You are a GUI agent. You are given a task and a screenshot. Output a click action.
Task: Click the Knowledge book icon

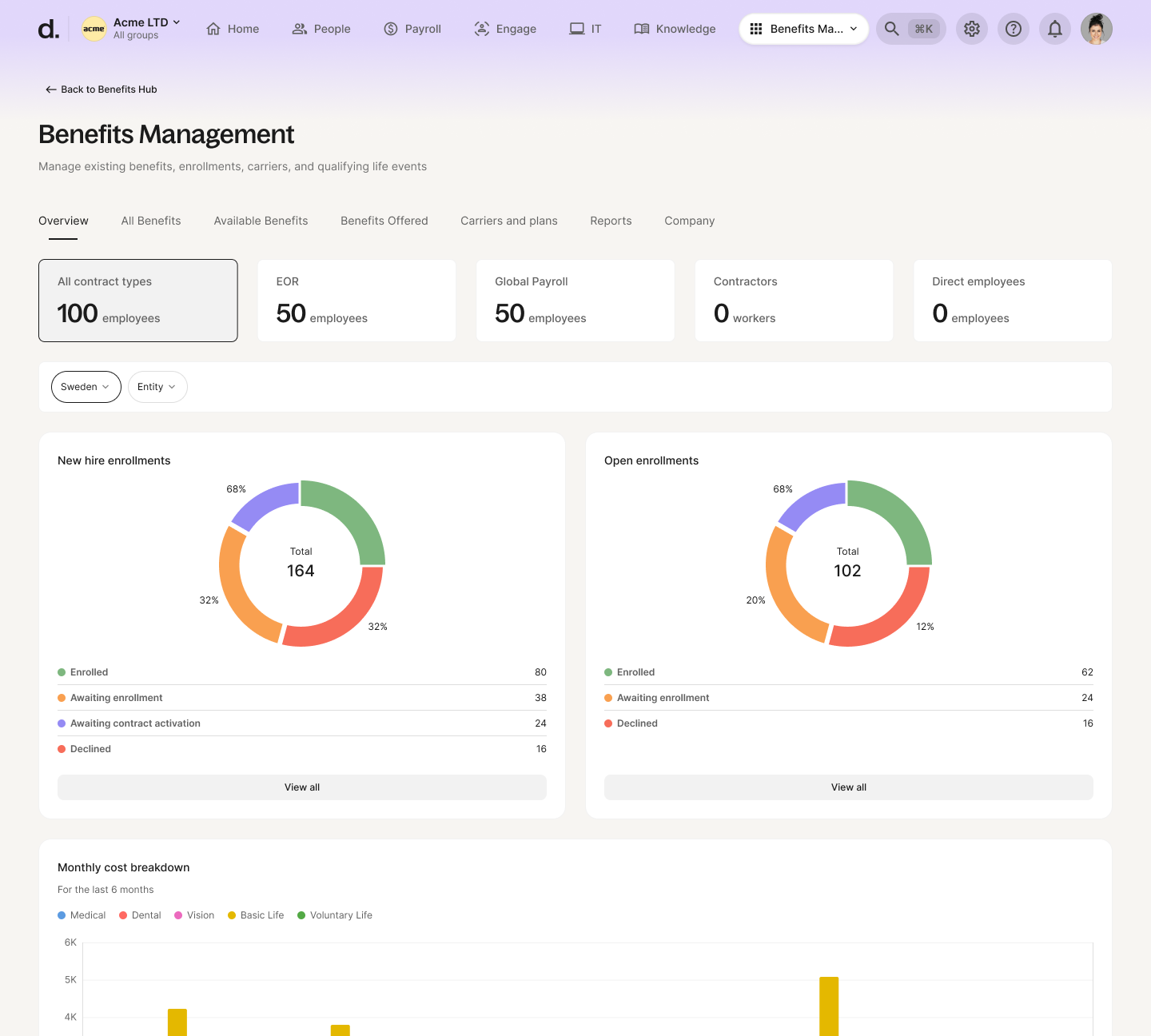point(642,29)
